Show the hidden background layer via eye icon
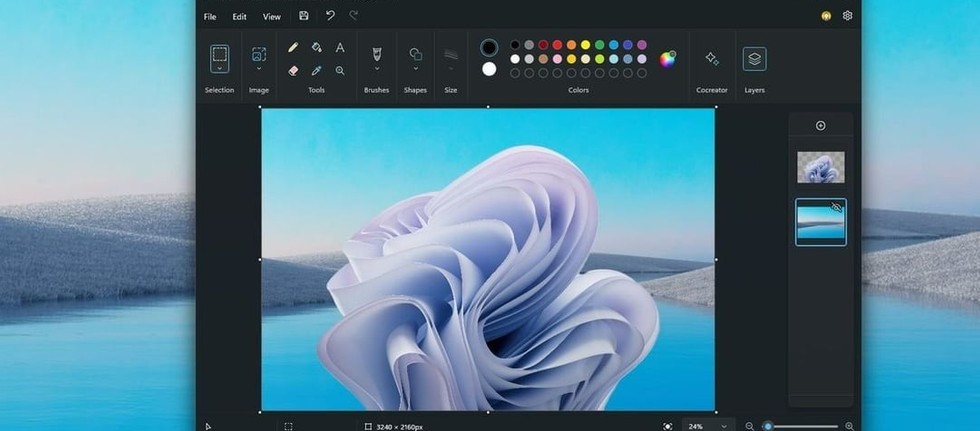The height and width of the screenshot is (431, 980). pos(836,207)
